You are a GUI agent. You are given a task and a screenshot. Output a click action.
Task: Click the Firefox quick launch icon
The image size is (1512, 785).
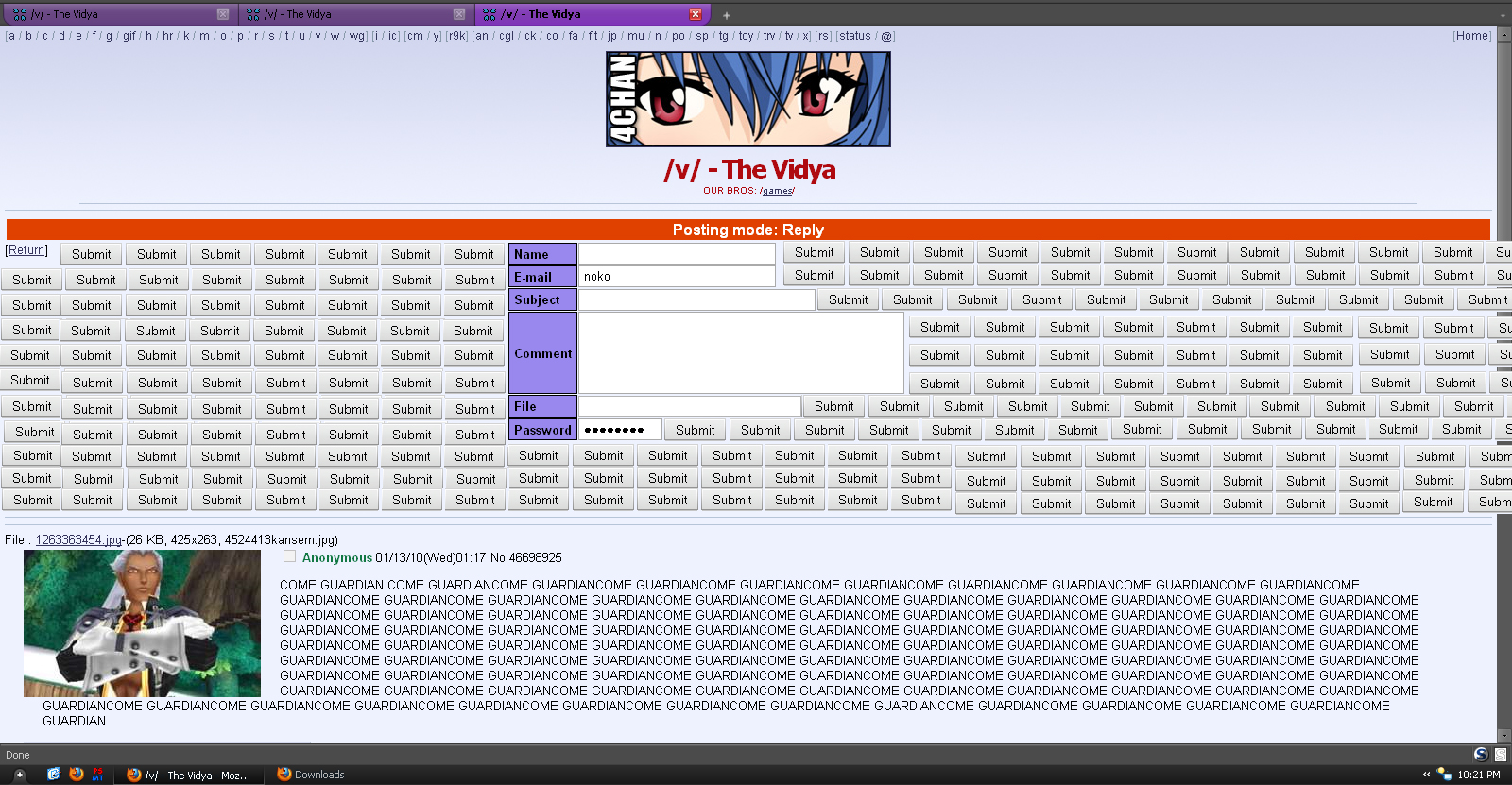click(77, 774)
